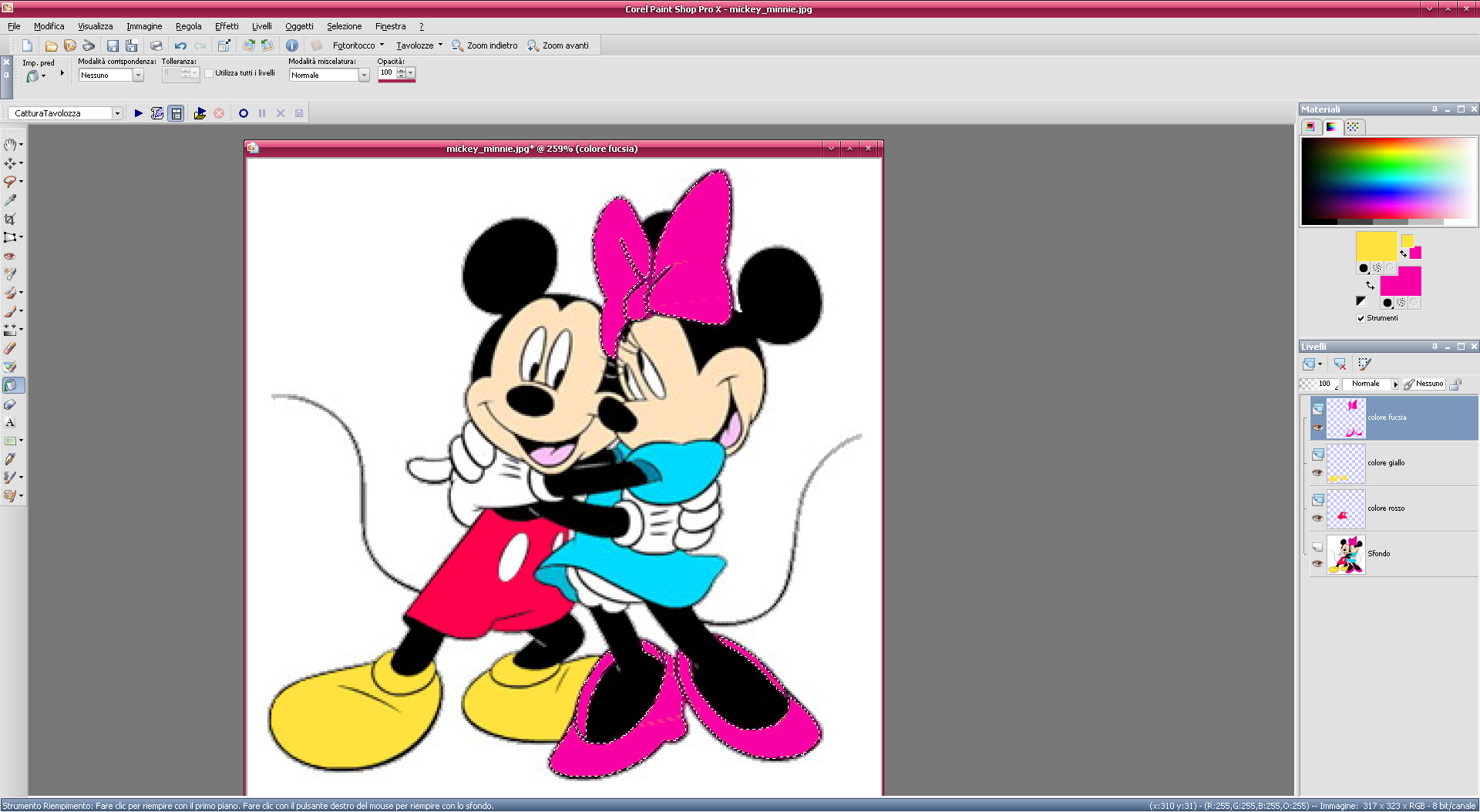
Task: Click the Save floppy disk icon
Action: (113, 45)
